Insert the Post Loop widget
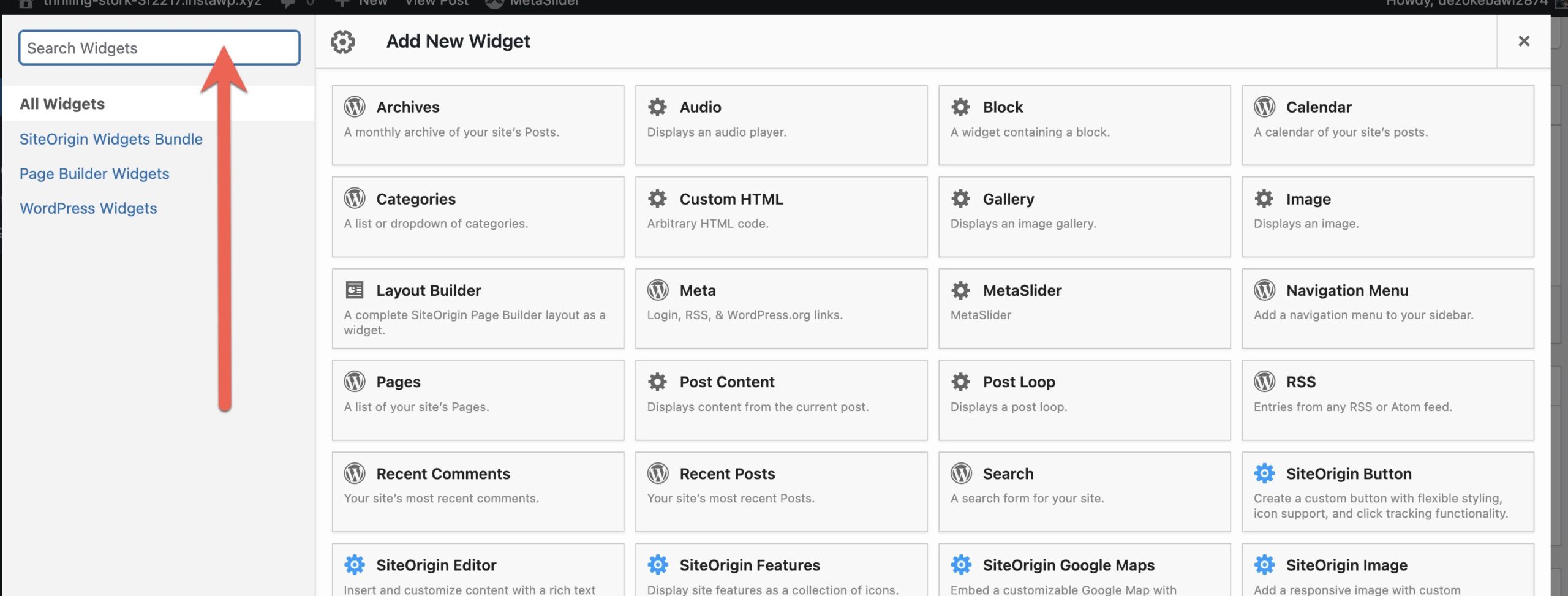Screen dimensions: 1568x596 click(x=1084, y=399)
